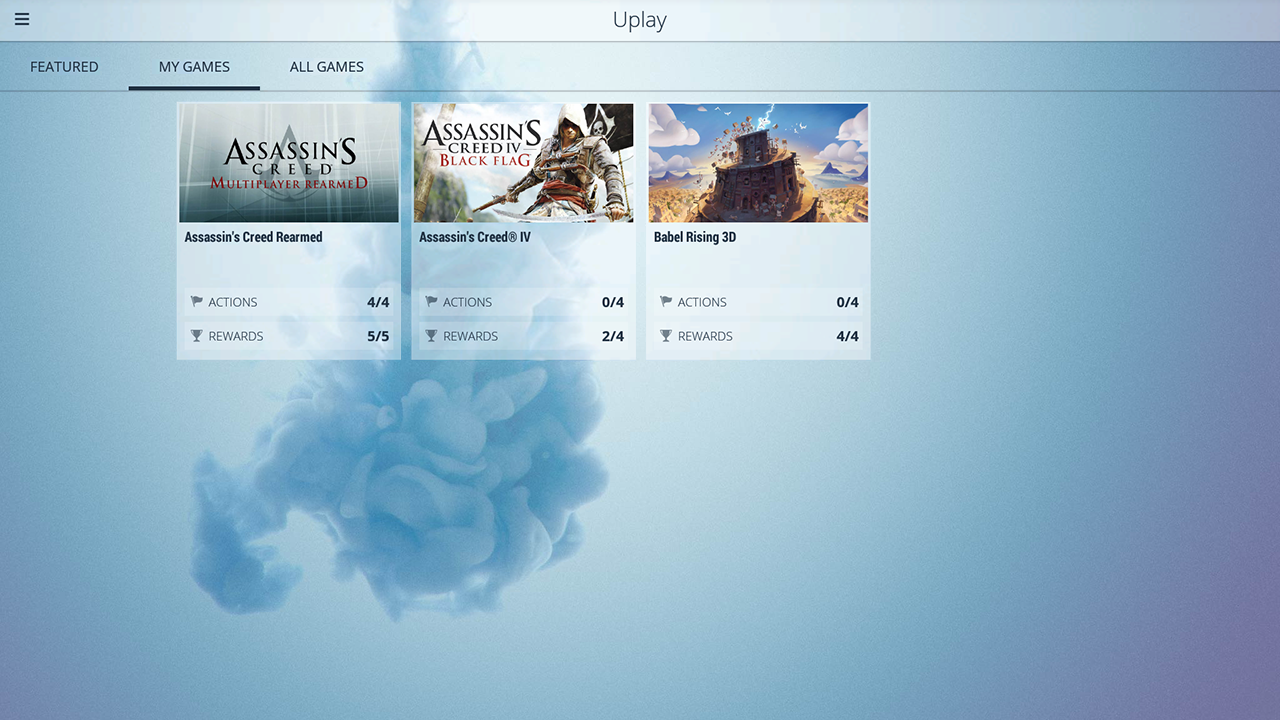1280x720 pixels.
Task: Click Actions flag icon for Assassin's Creed Rearmed
Action: 196,302
